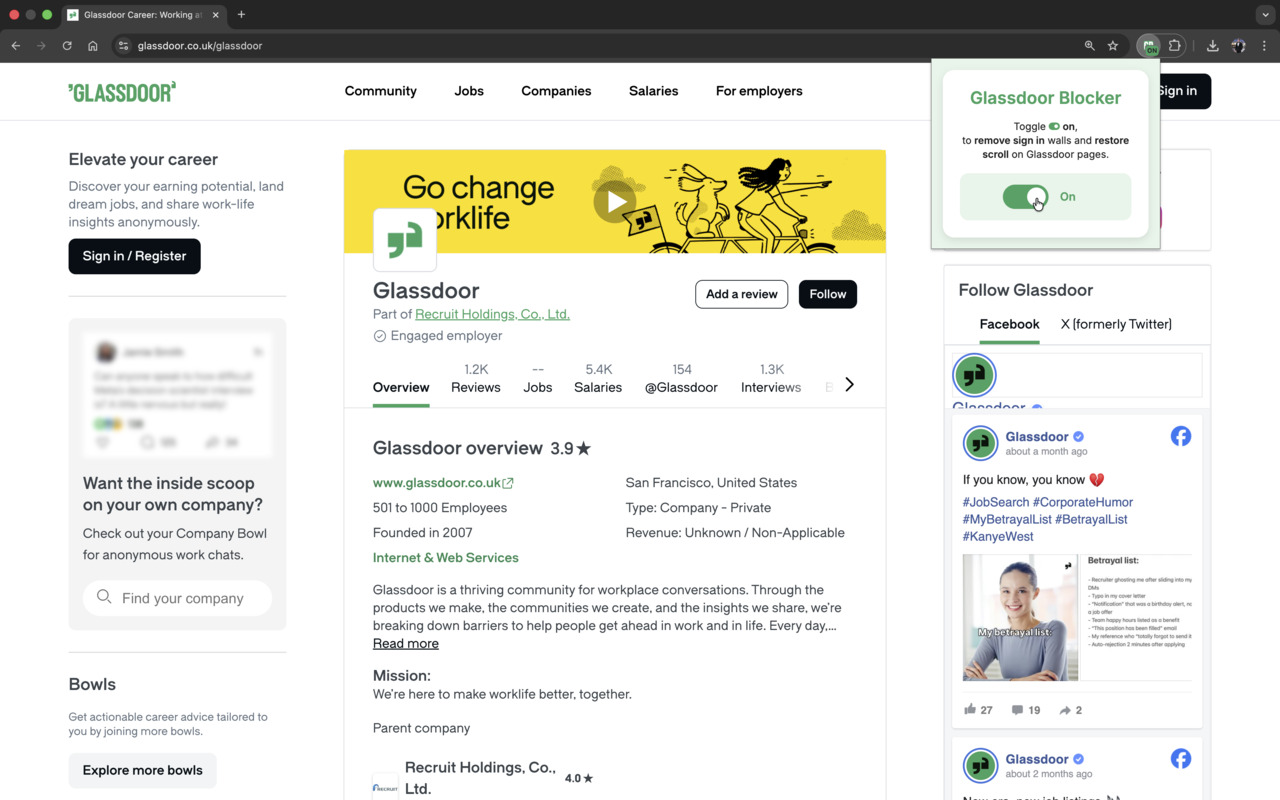Image resolution: width=1280 pixels, height=800 pixels.
Task: Click the Find your company search field
Action: 178,598
